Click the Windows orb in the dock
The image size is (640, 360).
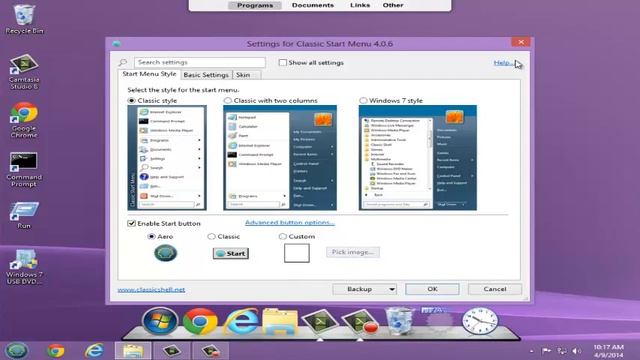coord(160,321)
